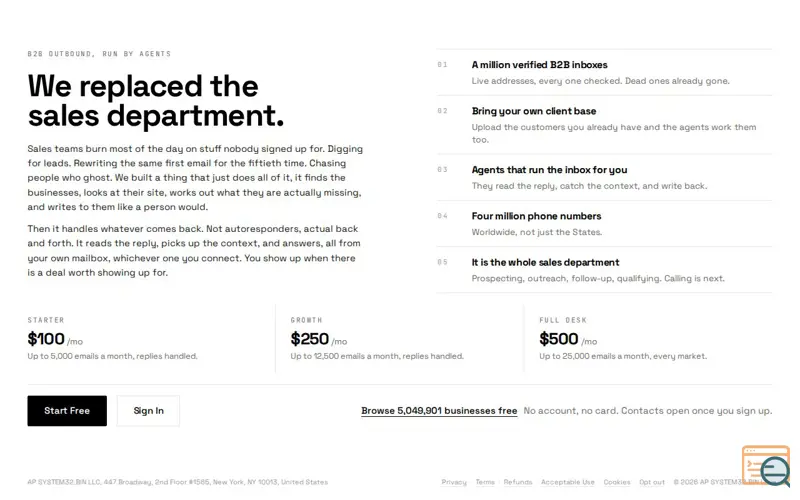
Task: Click feature 01, A million verified B2B inboxes
Action: (x=604, y=72)
